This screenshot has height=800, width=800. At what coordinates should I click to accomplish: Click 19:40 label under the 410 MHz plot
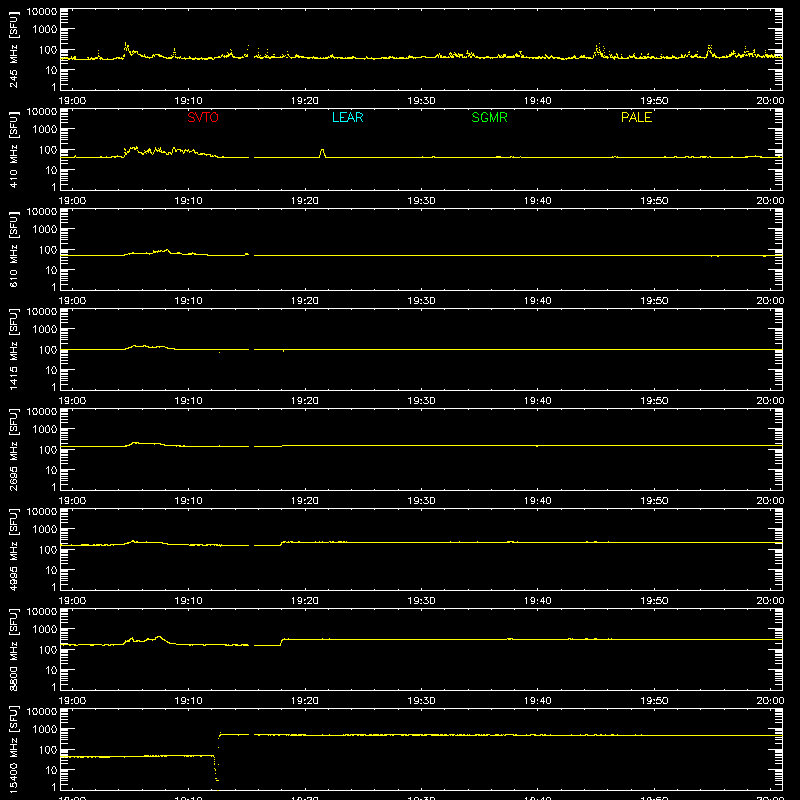[537, 201]
